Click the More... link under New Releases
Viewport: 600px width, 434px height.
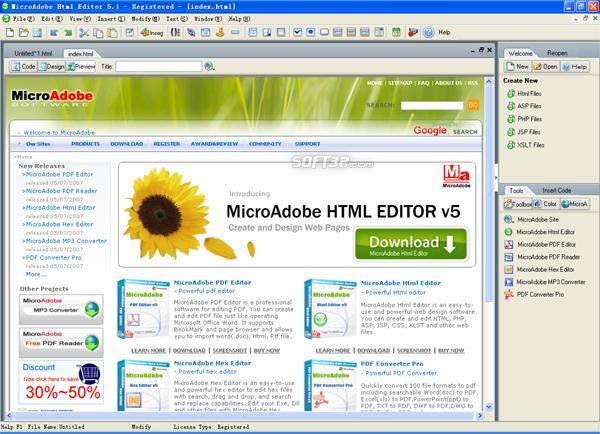(36, 274)
